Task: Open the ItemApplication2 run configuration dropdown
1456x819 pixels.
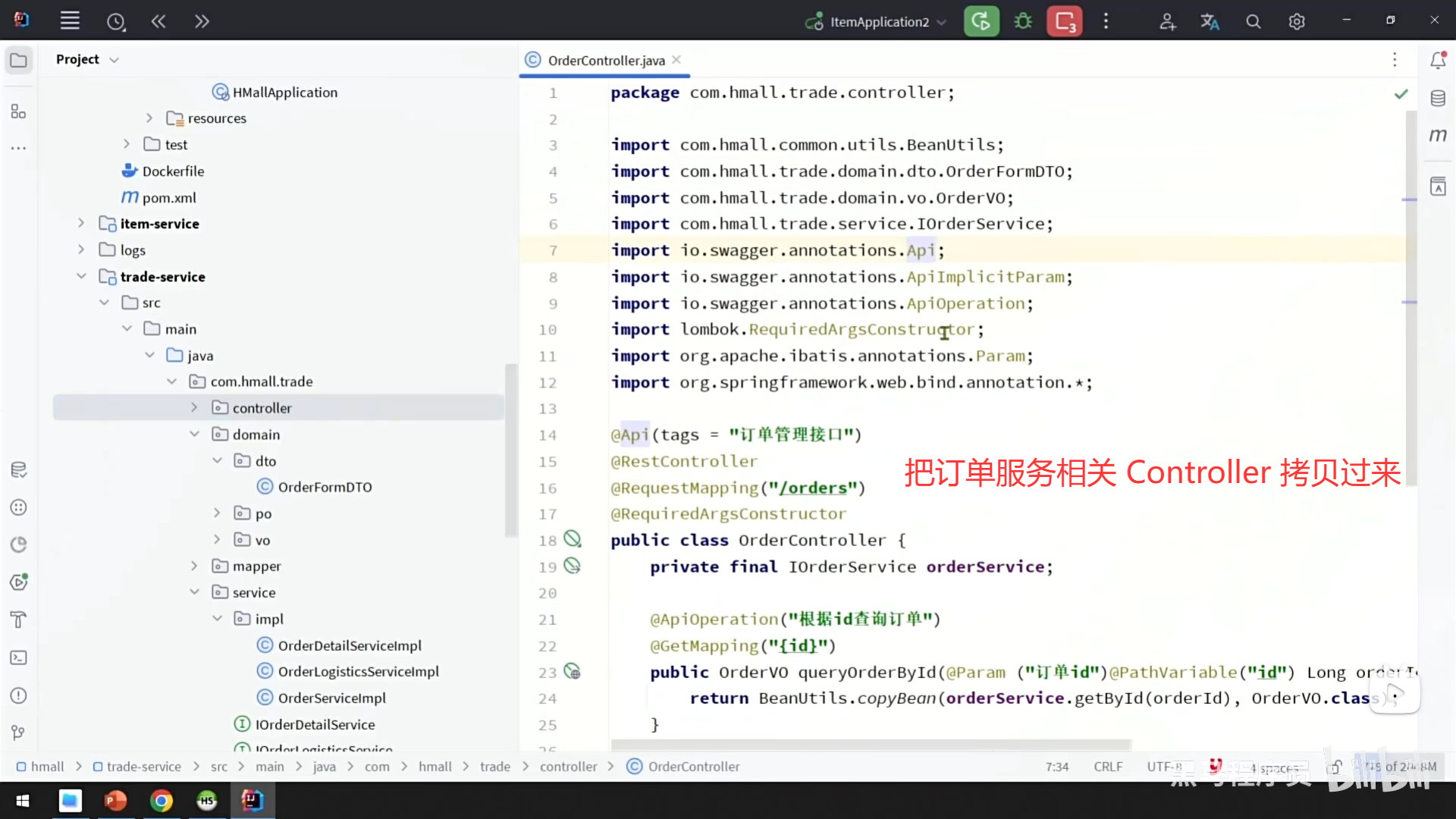Action: click(878, 22)
